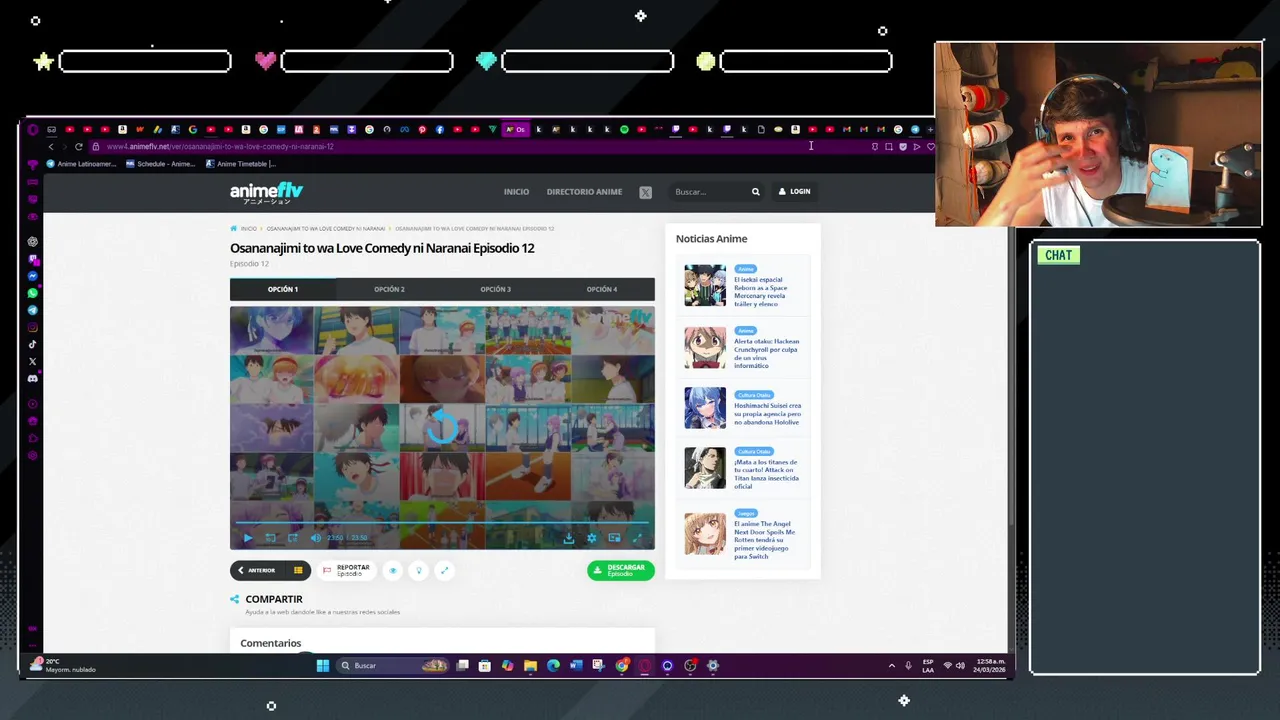1280x720 pixels.
Task: Click REPORTAR Episodio button
Action: pyautogui.click(x=346, y=570)
